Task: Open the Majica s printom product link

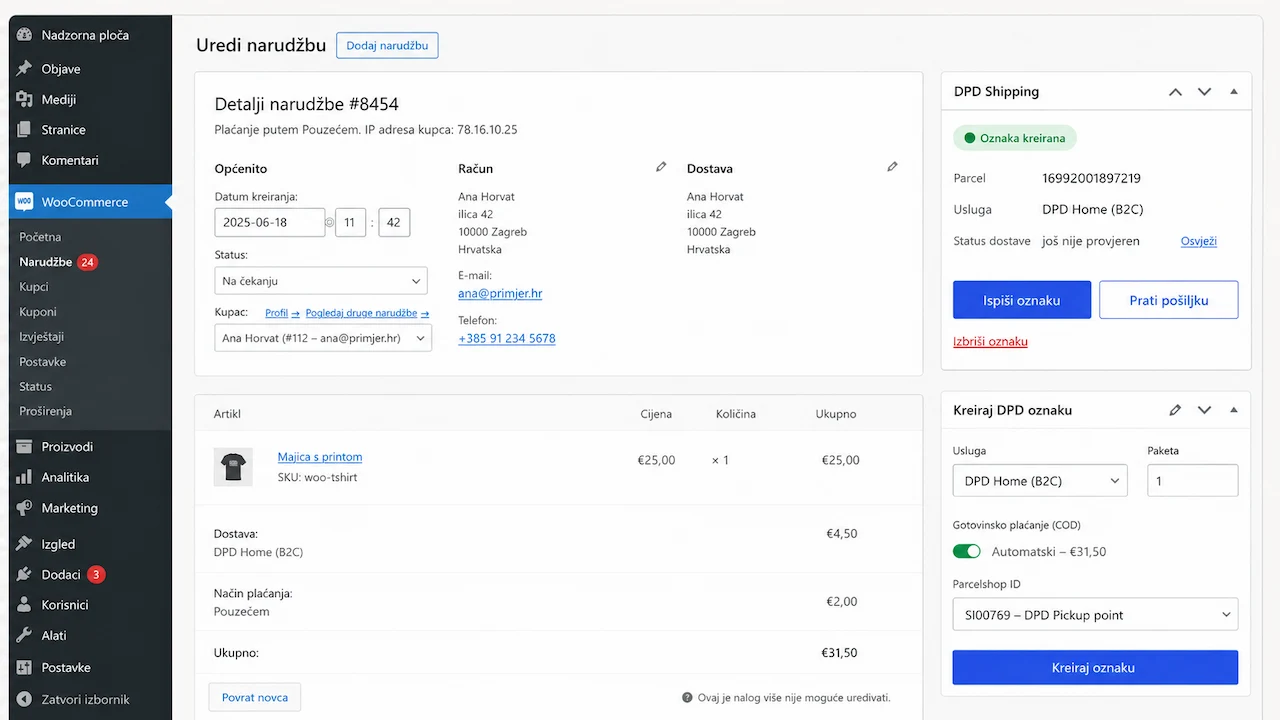Action: 320,457
